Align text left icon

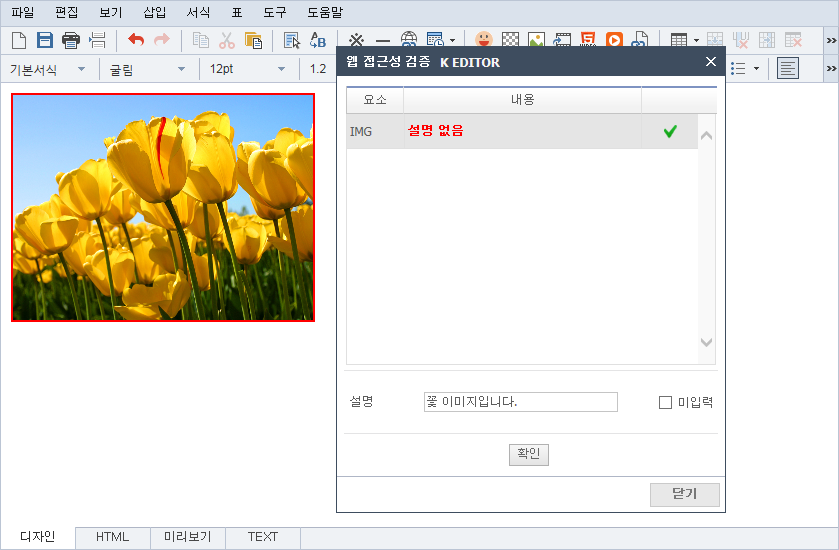tap(788, 68)
